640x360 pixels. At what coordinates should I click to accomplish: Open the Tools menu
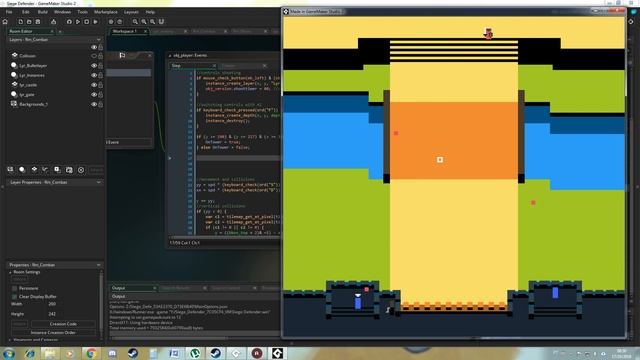click(82, 12)
